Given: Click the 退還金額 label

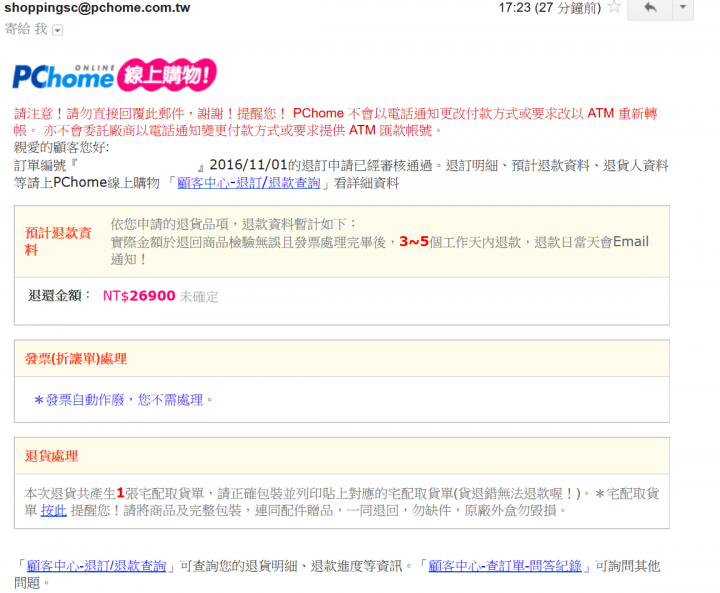Looking at the screenshot, I should pyautogui.click(x=60, y=295).
